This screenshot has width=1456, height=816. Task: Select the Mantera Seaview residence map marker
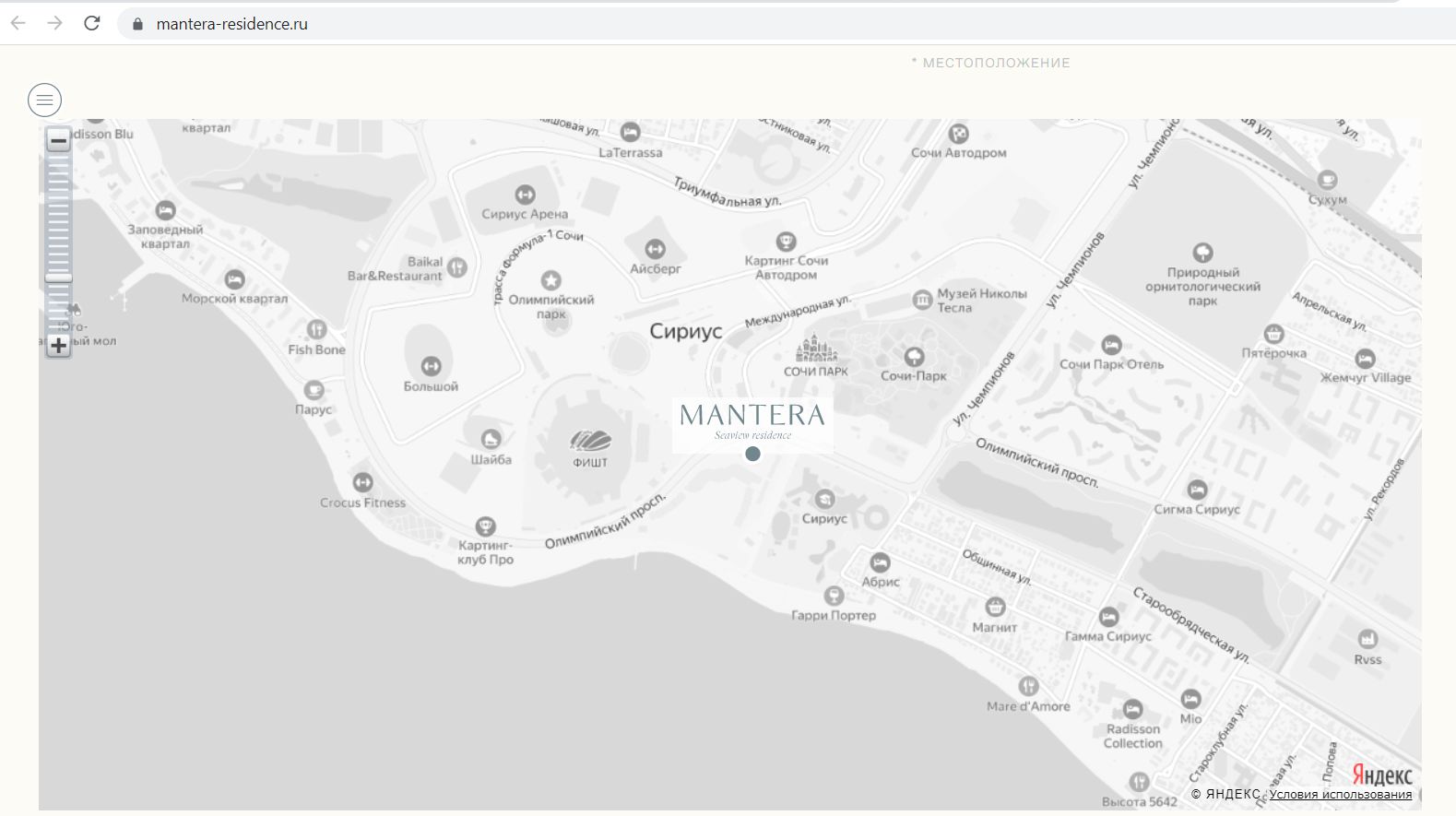752,453
